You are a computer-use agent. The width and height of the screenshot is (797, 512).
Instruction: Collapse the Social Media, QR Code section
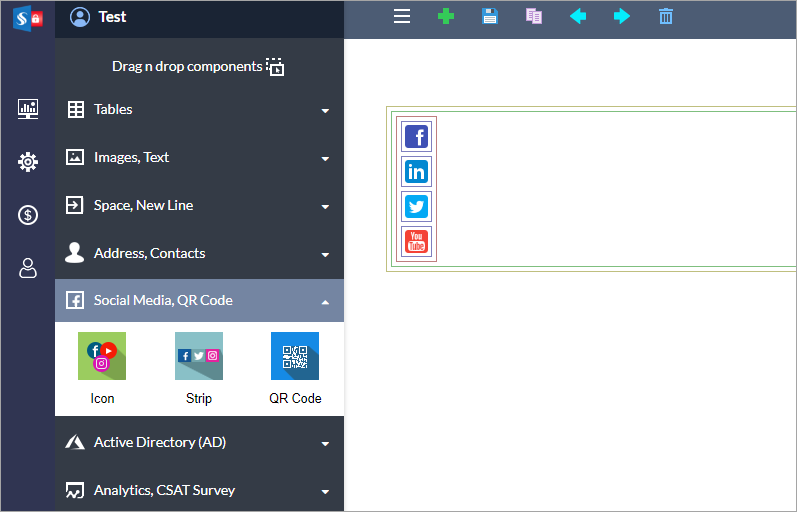click(199, 300)
